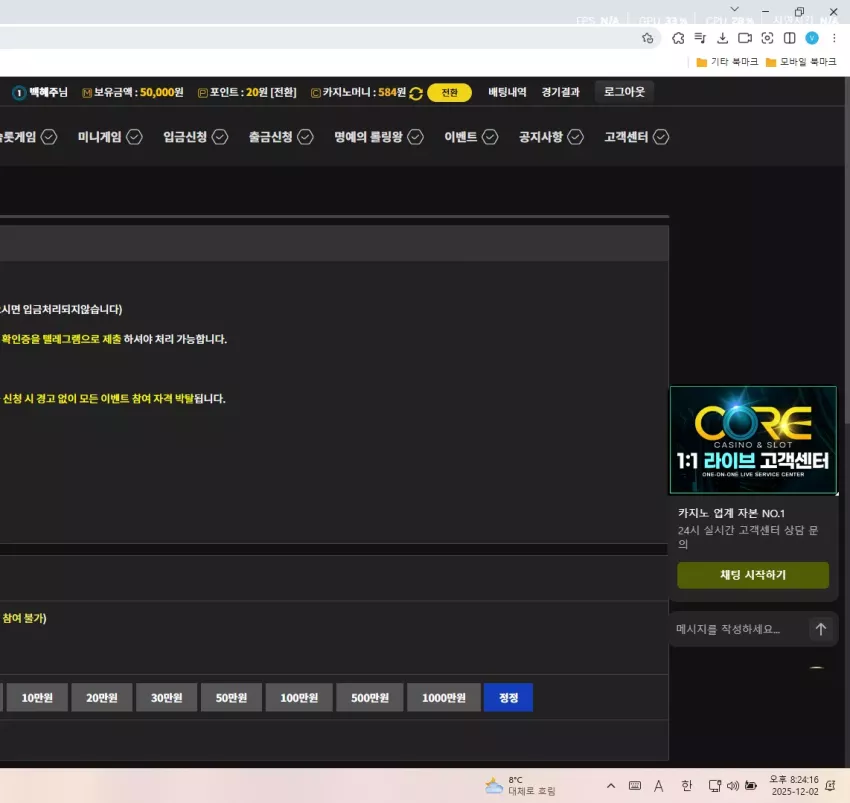Click the CORE 1:1 라이브 고객센터 banner
The image size is (850, 803).
click(754, 440)
